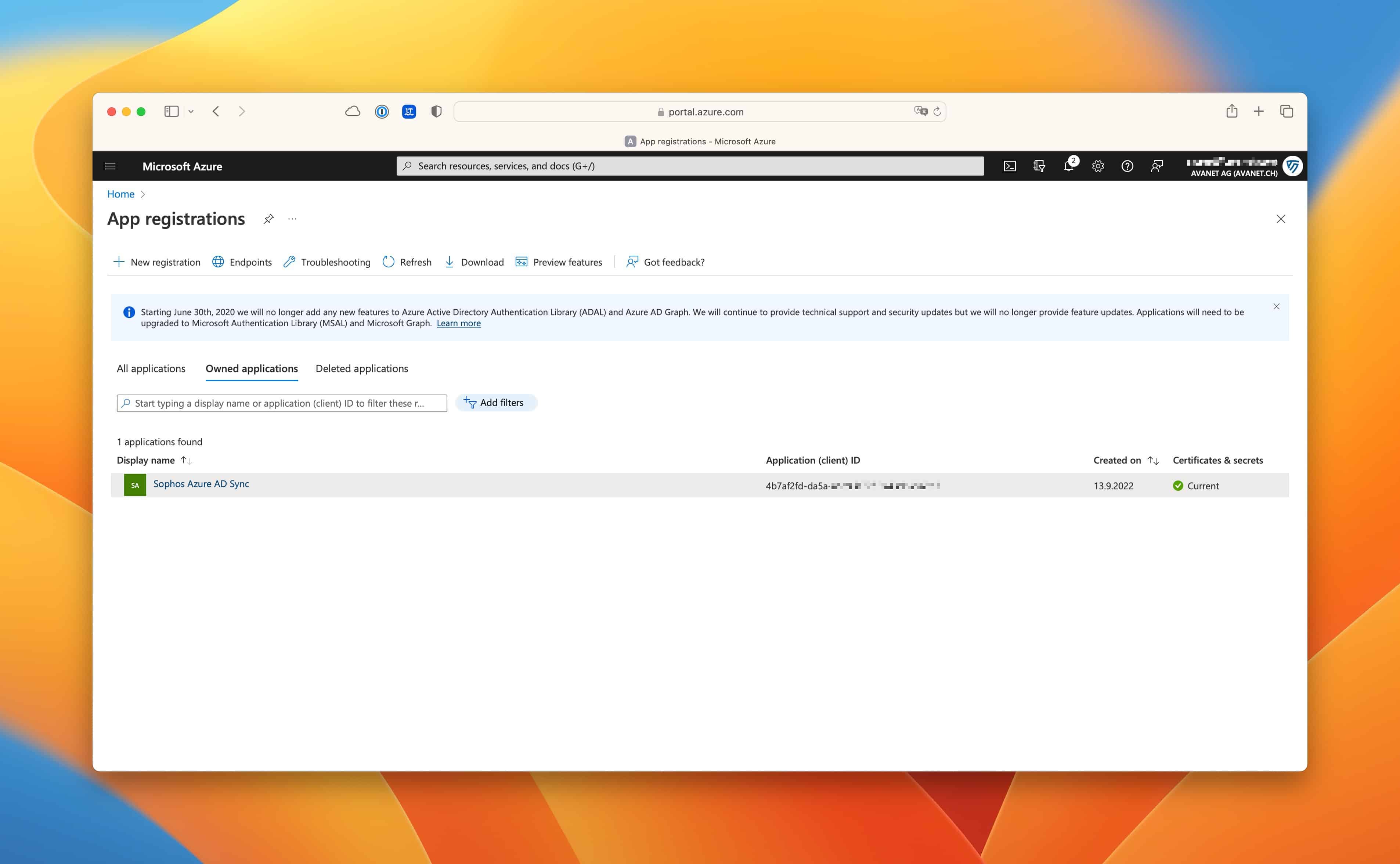The image size is (1400, 864).
Task: Click the Microsoft Azure logo text
Action: [x=182, y=166]
